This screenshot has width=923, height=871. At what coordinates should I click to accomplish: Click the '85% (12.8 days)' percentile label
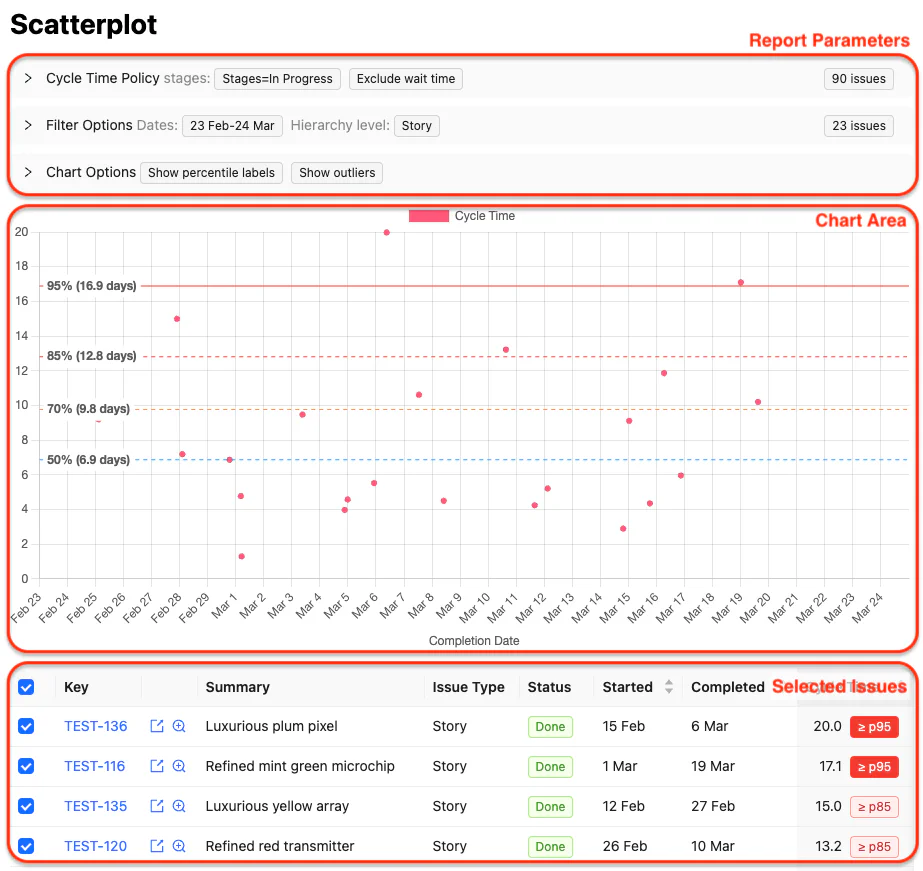[x=92, y=356]
